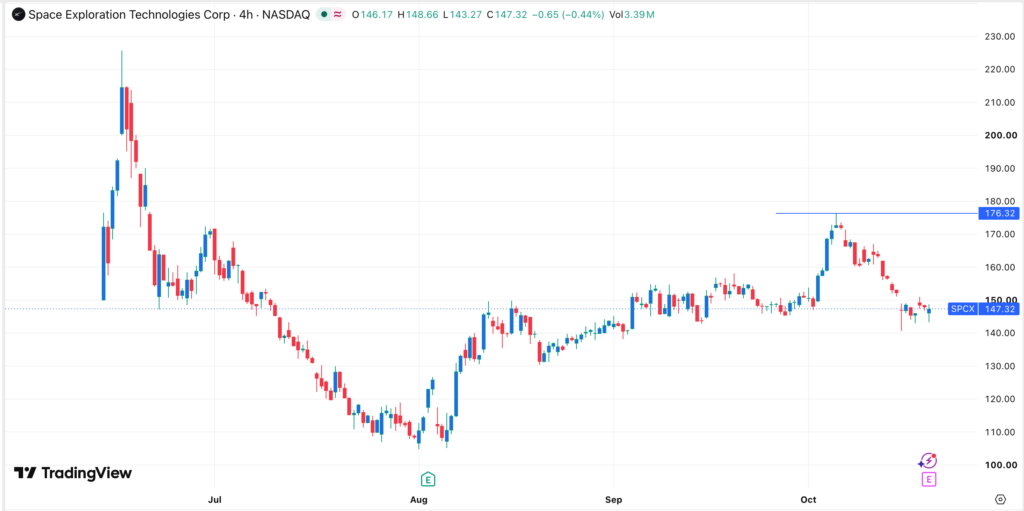Click the high value H148.66
The height and width of the screenshot is (511, 1024).
point(417,14)
